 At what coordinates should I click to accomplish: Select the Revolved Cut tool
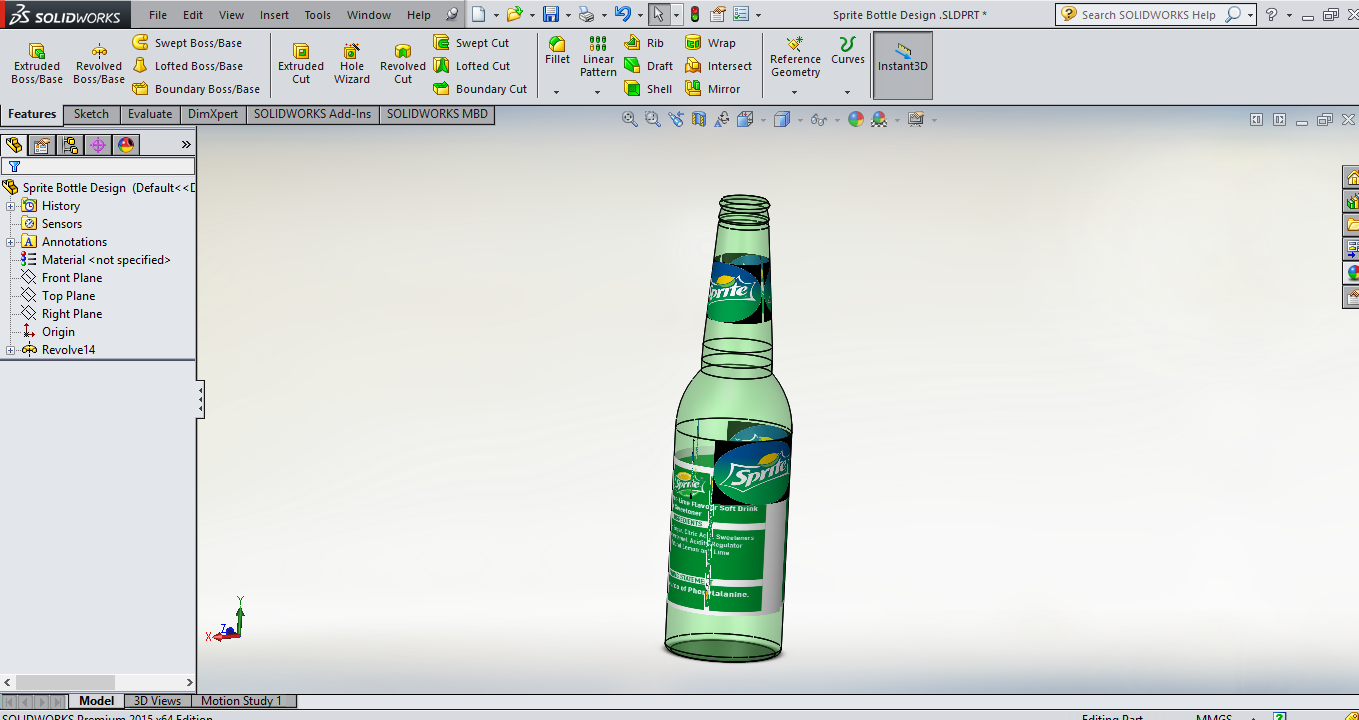[x=403, y=64]
